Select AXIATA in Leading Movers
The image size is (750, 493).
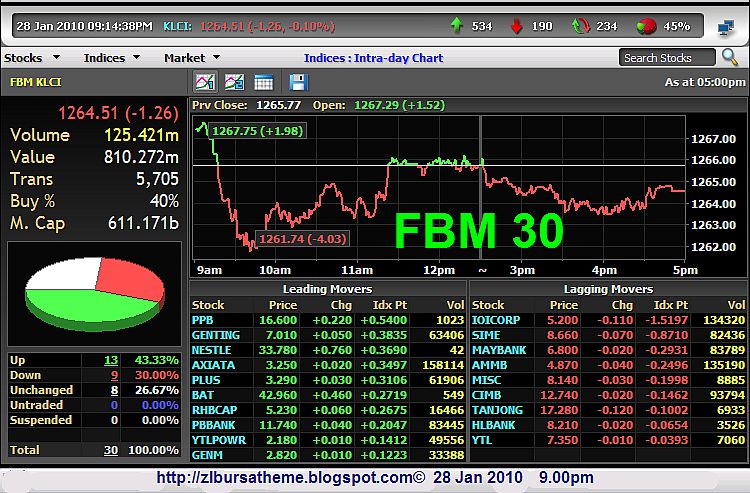point(213,365)
